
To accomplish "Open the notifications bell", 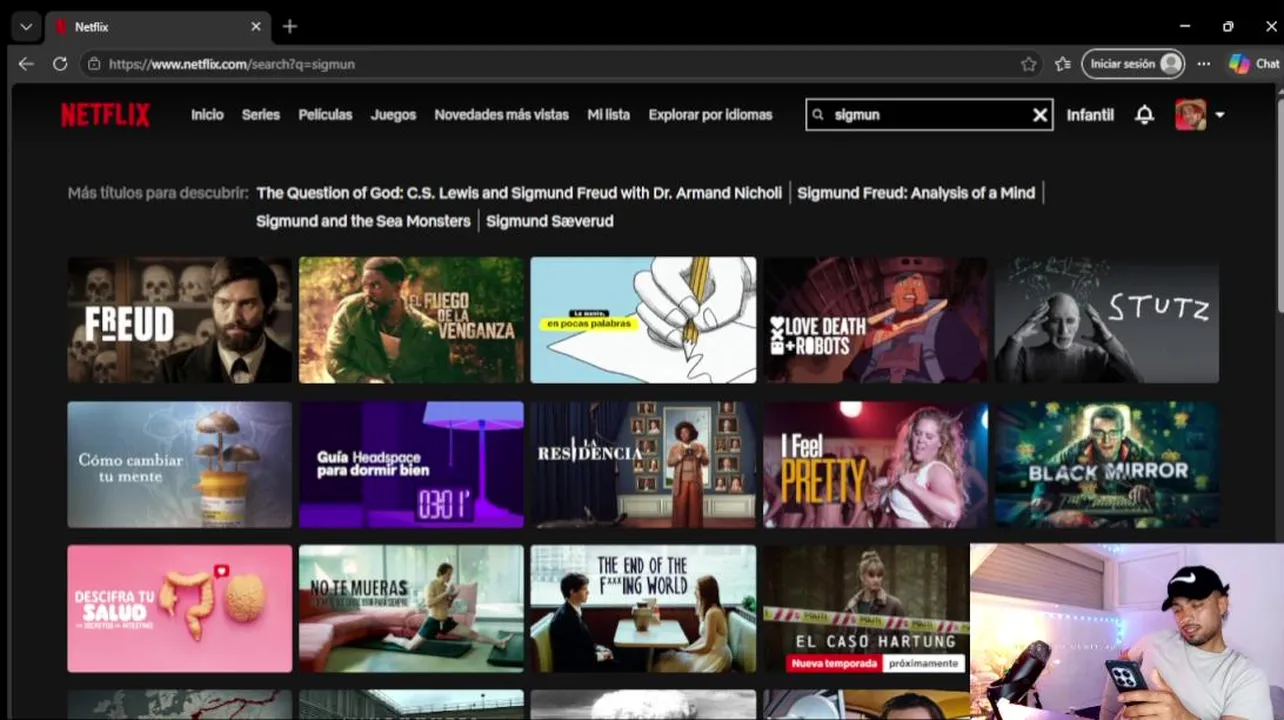I will [x=1144, y=115].
